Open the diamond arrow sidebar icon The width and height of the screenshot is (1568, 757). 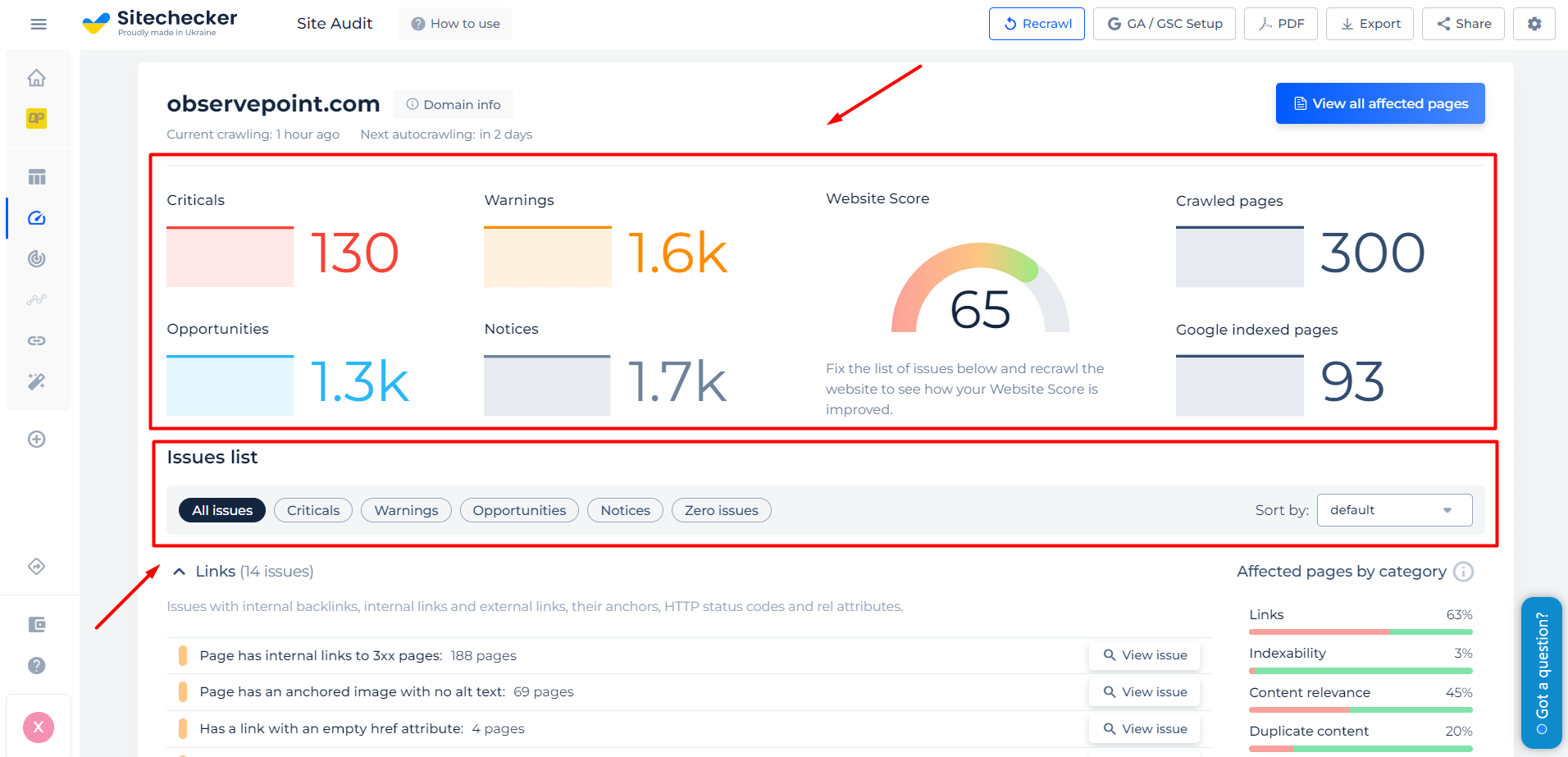tap(36, 566)
